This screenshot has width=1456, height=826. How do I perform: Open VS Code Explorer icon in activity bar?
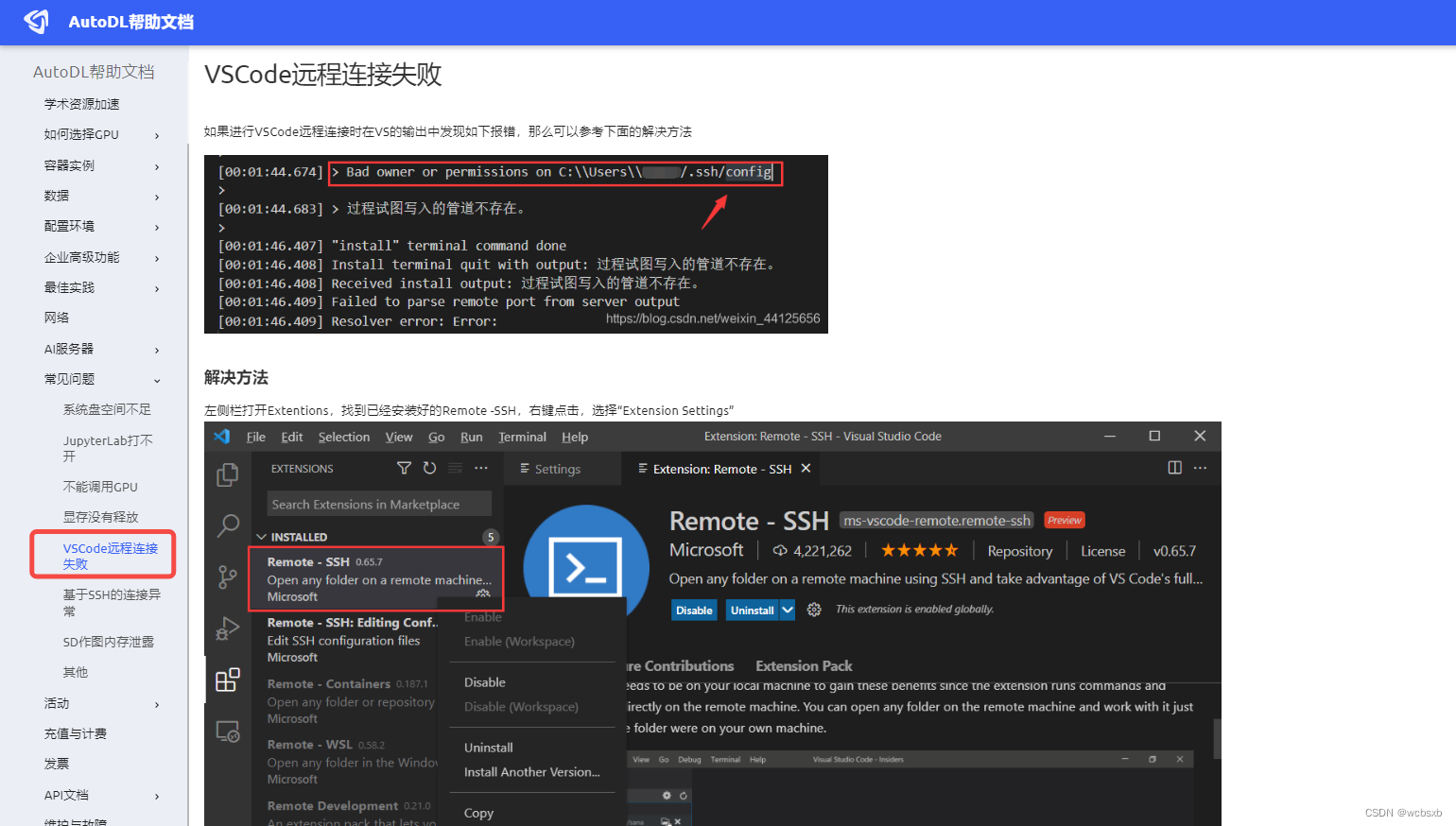click(x=228, y=474)
